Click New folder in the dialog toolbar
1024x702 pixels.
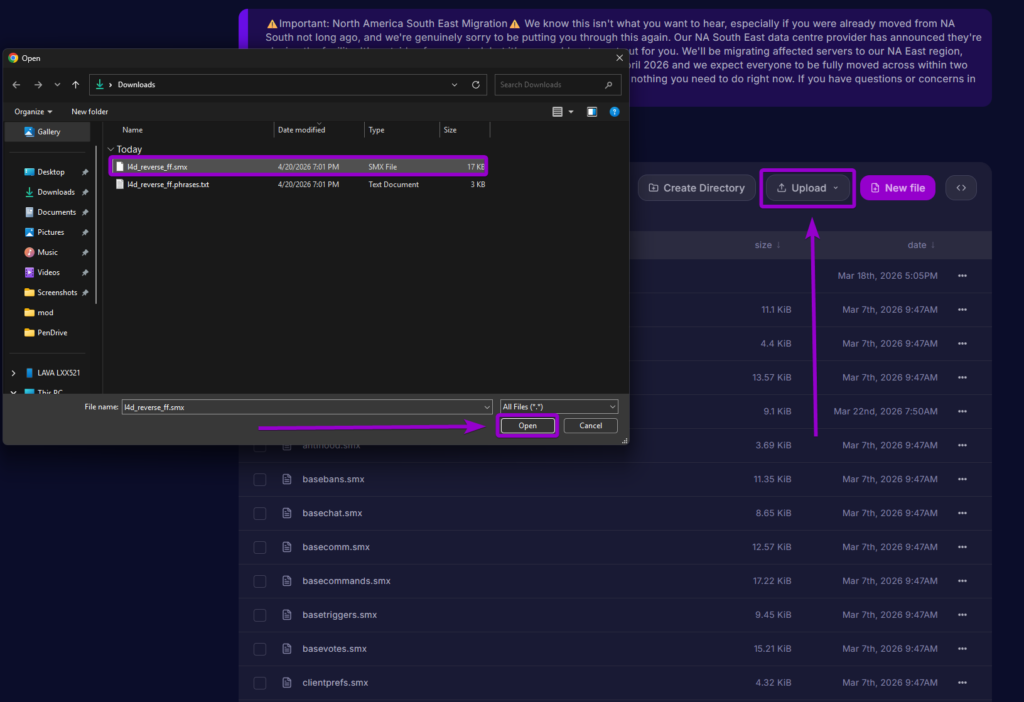pos(89,111)
